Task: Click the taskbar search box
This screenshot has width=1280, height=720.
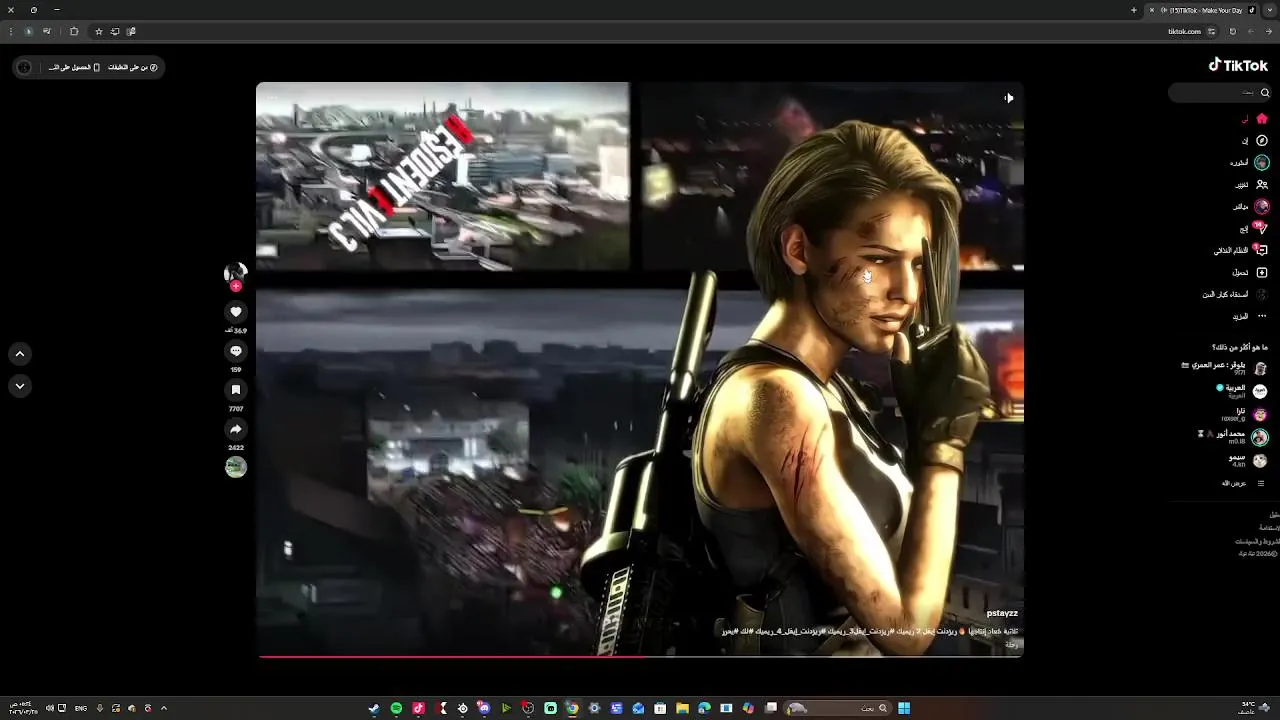Action: pos(840,708)
